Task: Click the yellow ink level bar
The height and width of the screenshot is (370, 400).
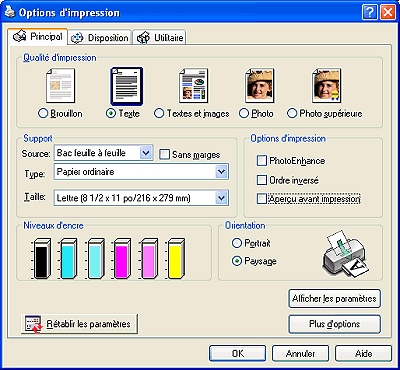Action: [x=176, y=258]
